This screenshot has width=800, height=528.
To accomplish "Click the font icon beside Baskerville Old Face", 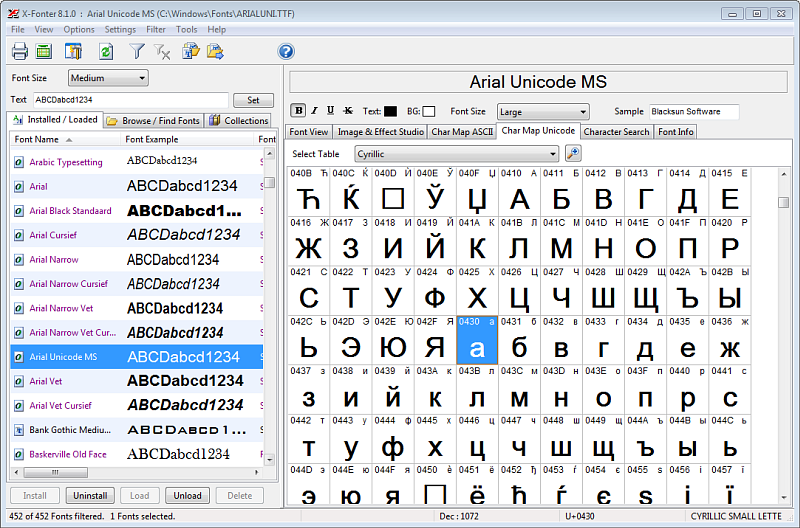I will [x=18, y=454].
